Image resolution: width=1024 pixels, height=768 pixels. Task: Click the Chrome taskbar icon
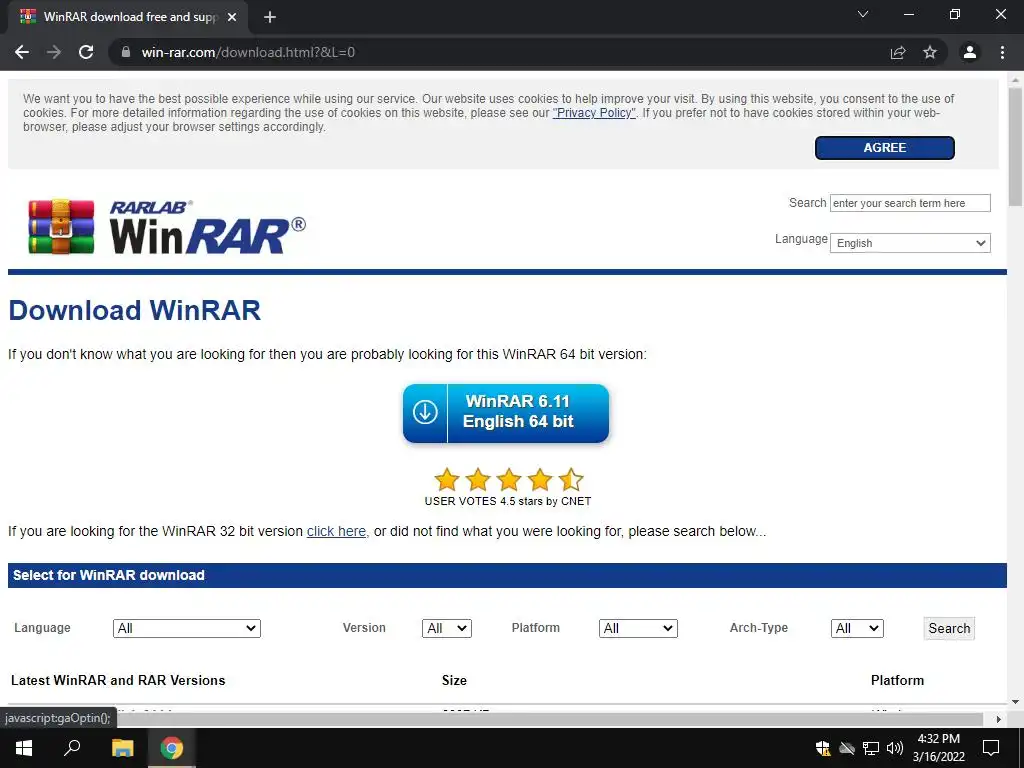(172, 748)
